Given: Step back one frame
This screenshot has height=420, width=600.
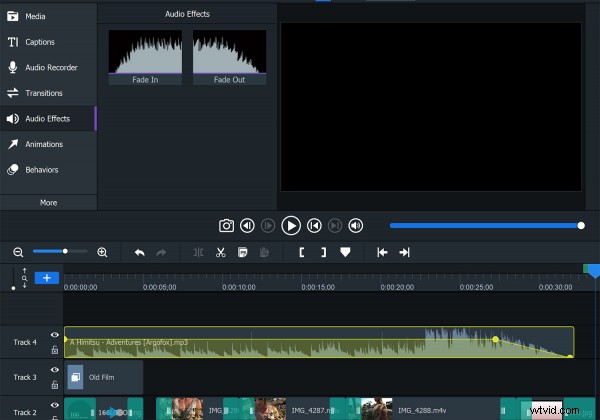Looking at the screenshot, I should click(247, 226).
